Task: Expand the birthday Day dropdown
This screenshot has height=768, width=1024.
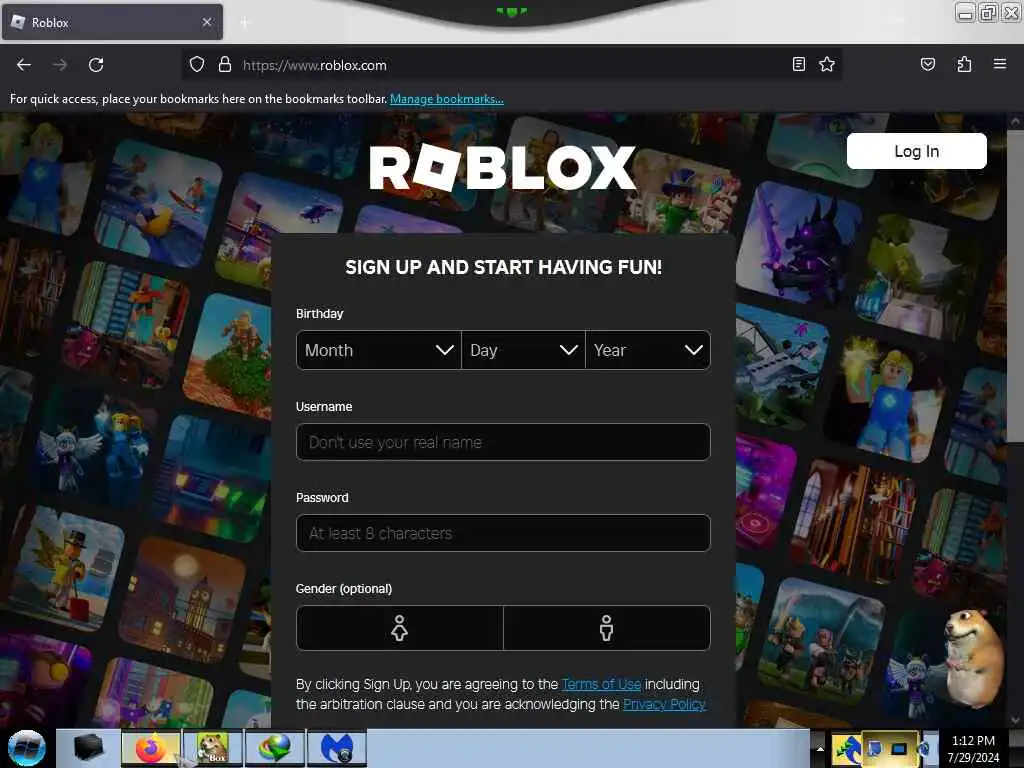Action: (x=523, y=350)
